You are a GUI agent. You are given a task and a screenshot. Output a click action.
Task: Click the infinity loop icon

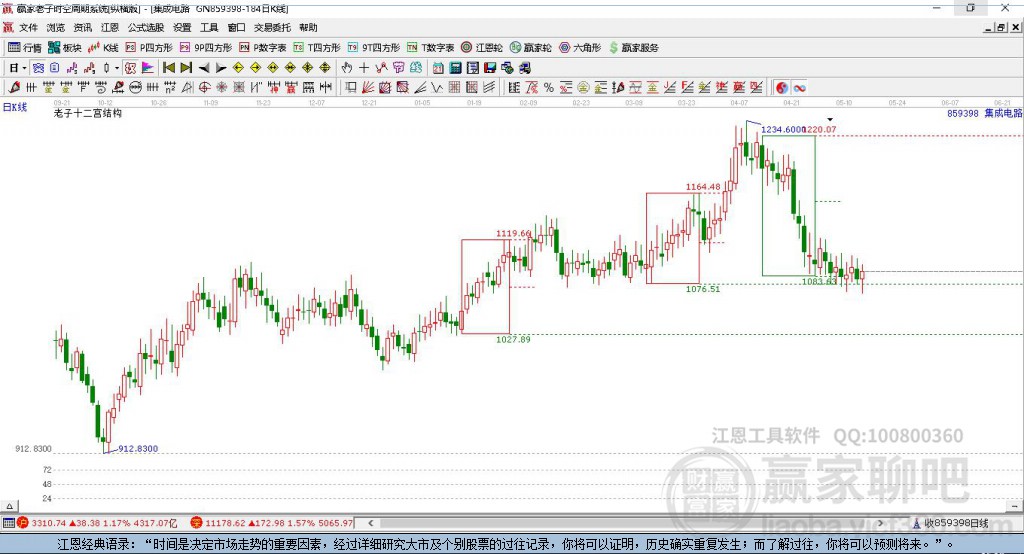(x=799, y=88)
